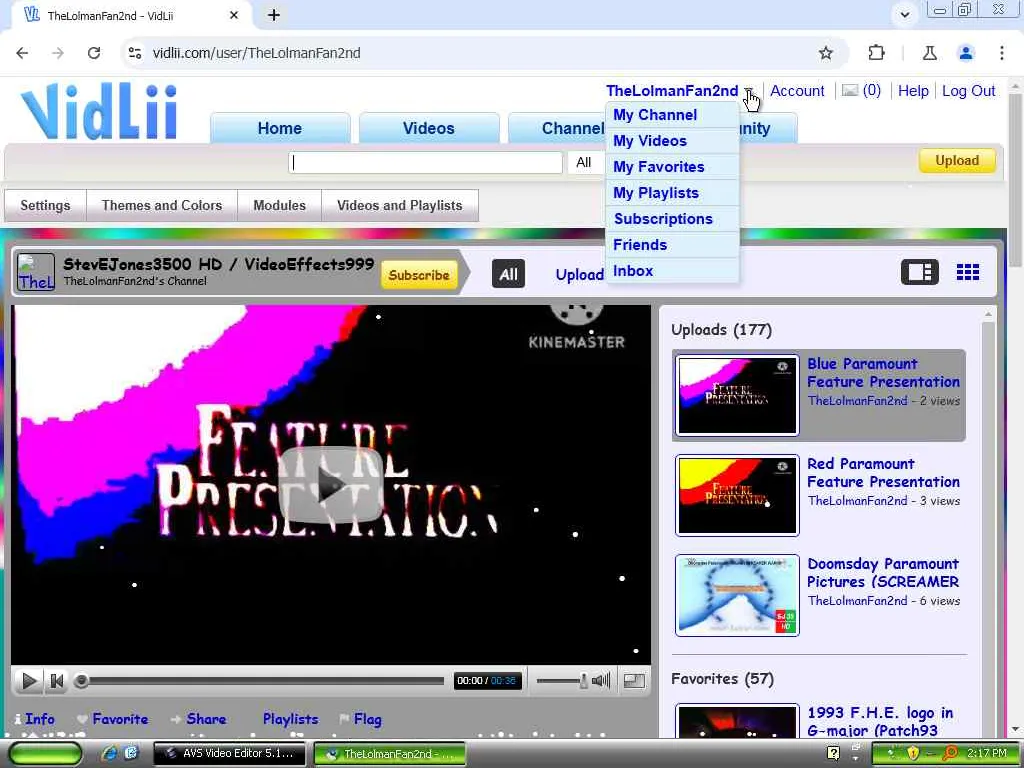The width and height of the screenshot is (1024, 768).
Task: Switch to the grid view layout icon
Action: click(x=967, y=272)
